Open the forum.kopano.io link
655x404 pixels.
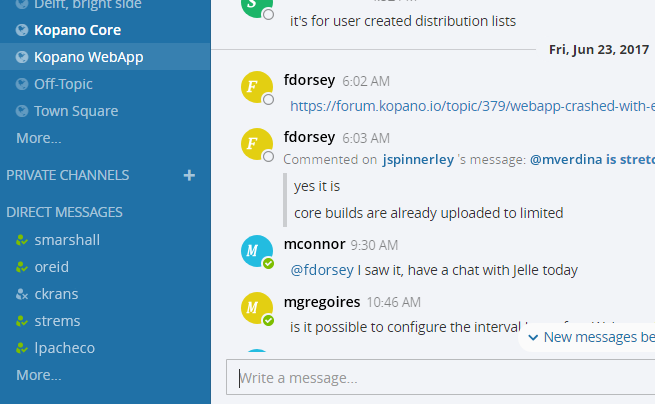[471, 105]
